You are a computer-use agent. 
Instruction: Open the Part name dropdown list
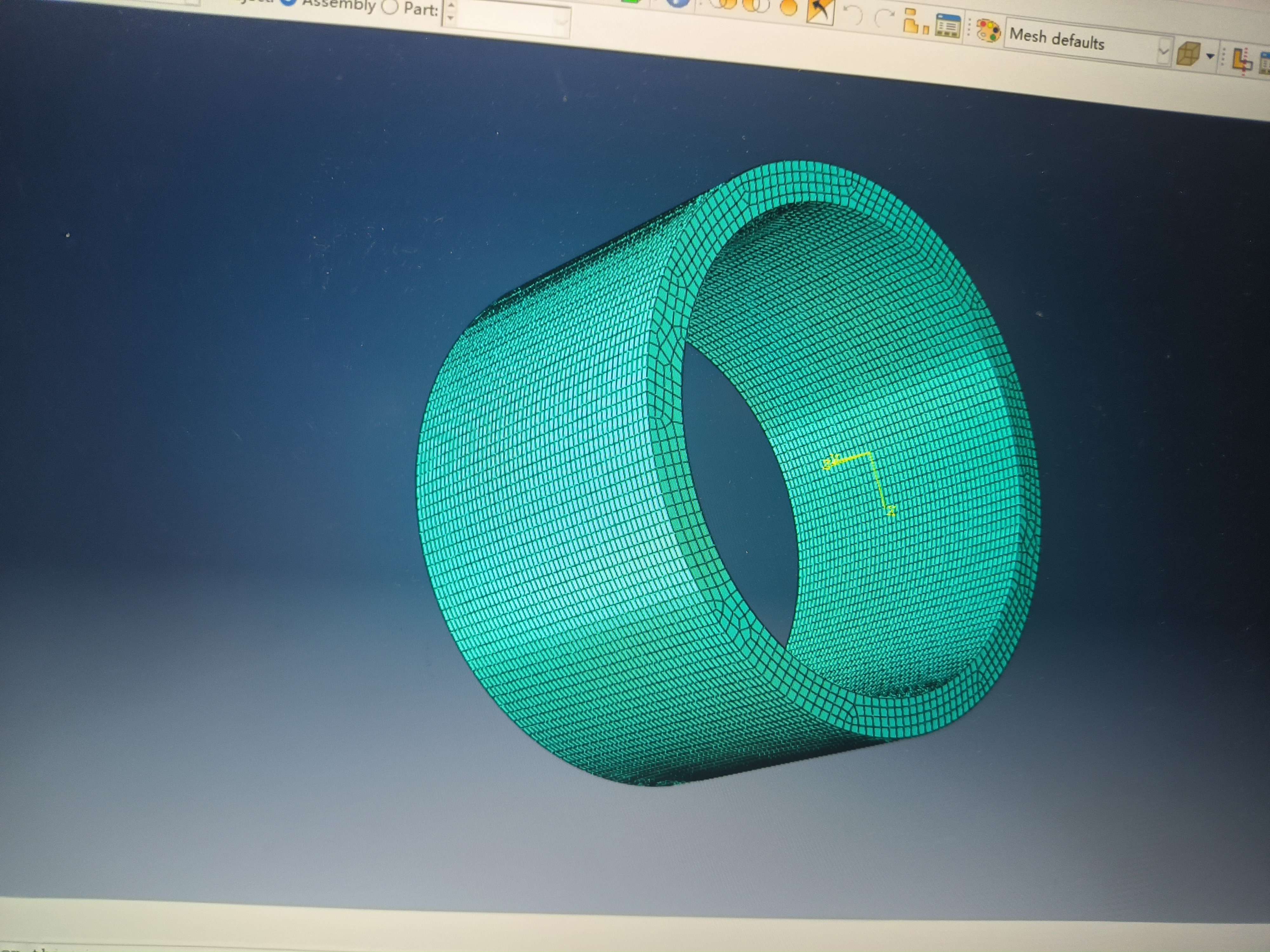click(560, 22)
